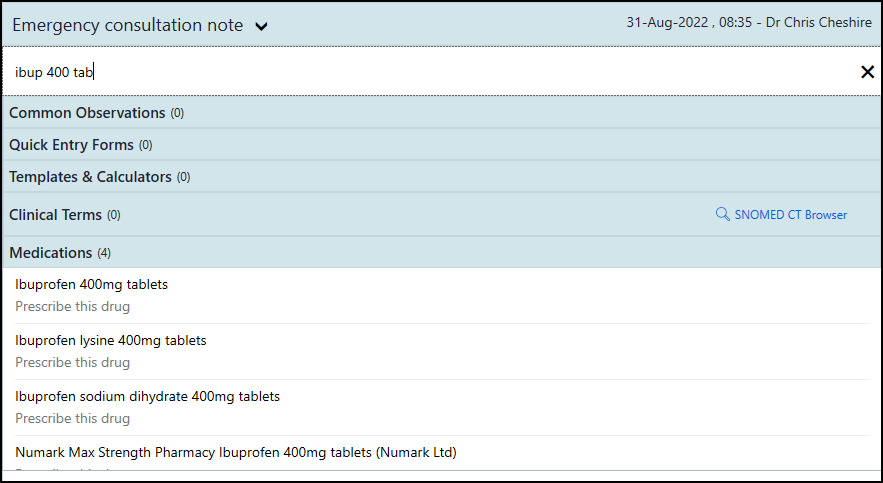Click Prescribe this drug under Ibuprofen lysine
The image size is (883, 483).
click(73, 363)
